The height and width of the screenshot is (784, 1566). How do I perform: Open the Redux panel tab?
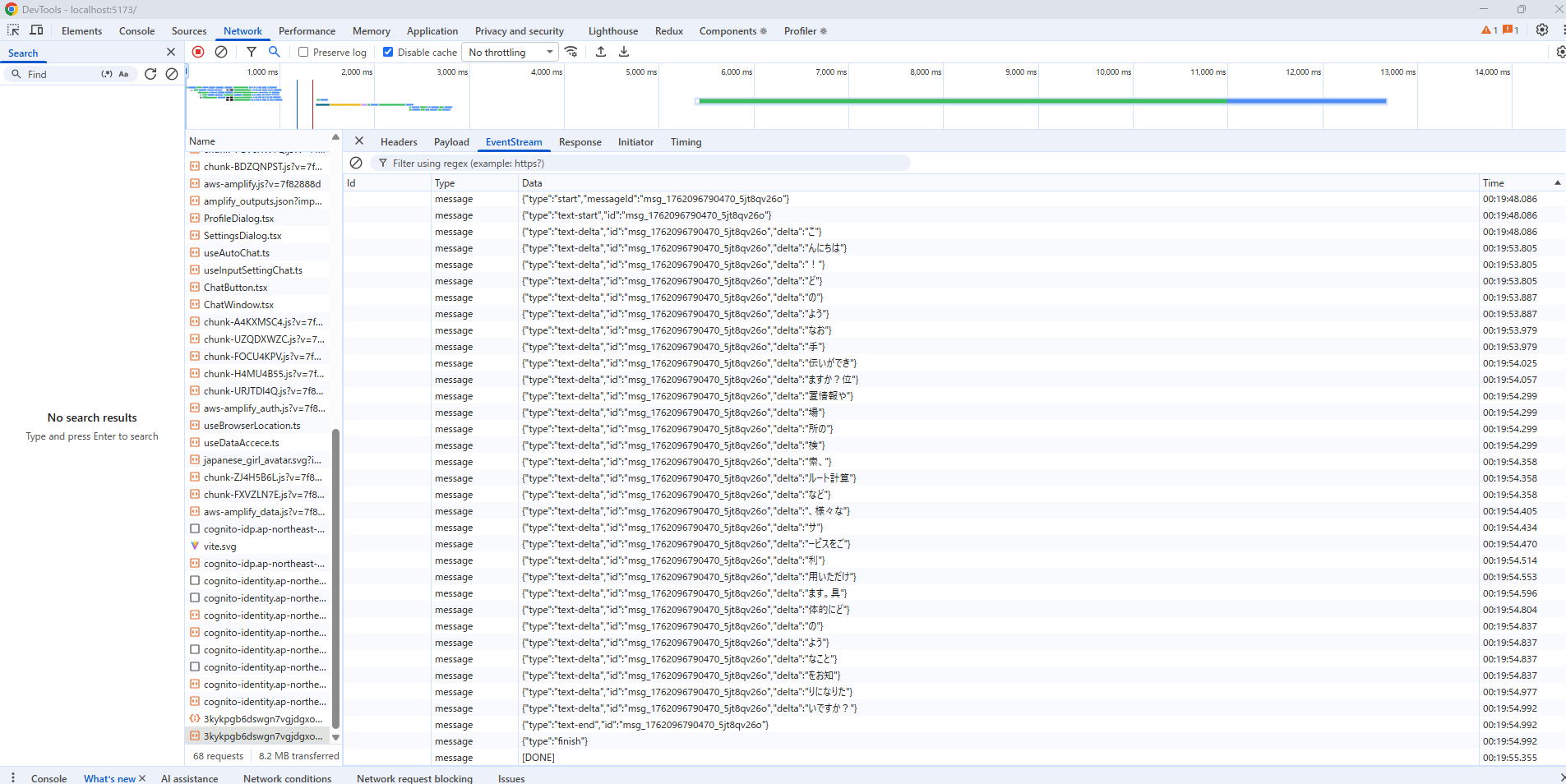click(669, 31)
